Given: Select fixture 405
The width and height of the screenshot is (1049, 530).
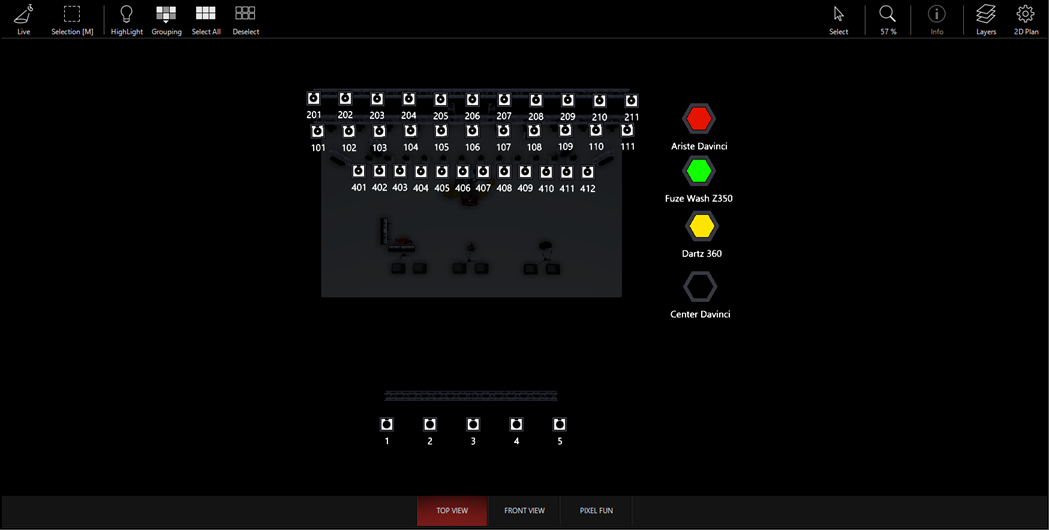Looking at the screenshot, I should [x=442, y=172].
